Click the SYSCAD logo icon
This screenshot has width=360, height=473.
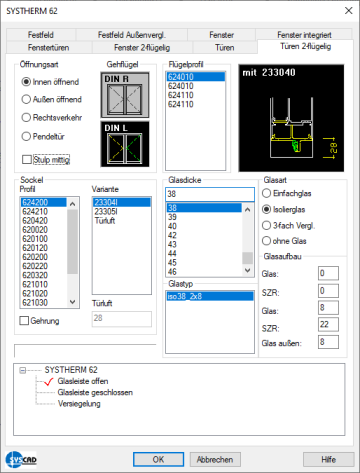point(21,459)
